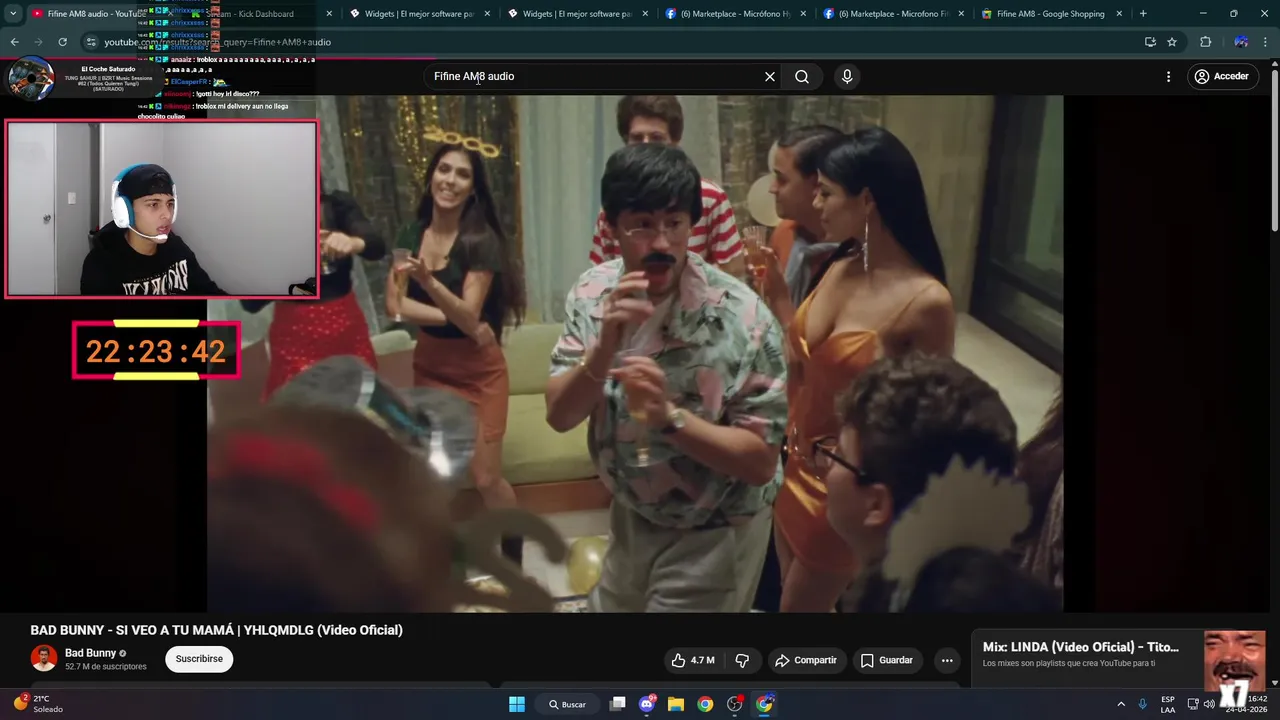Click Acceder sign-in button
Screen dimensions: 1280x720
(1221, 76)
